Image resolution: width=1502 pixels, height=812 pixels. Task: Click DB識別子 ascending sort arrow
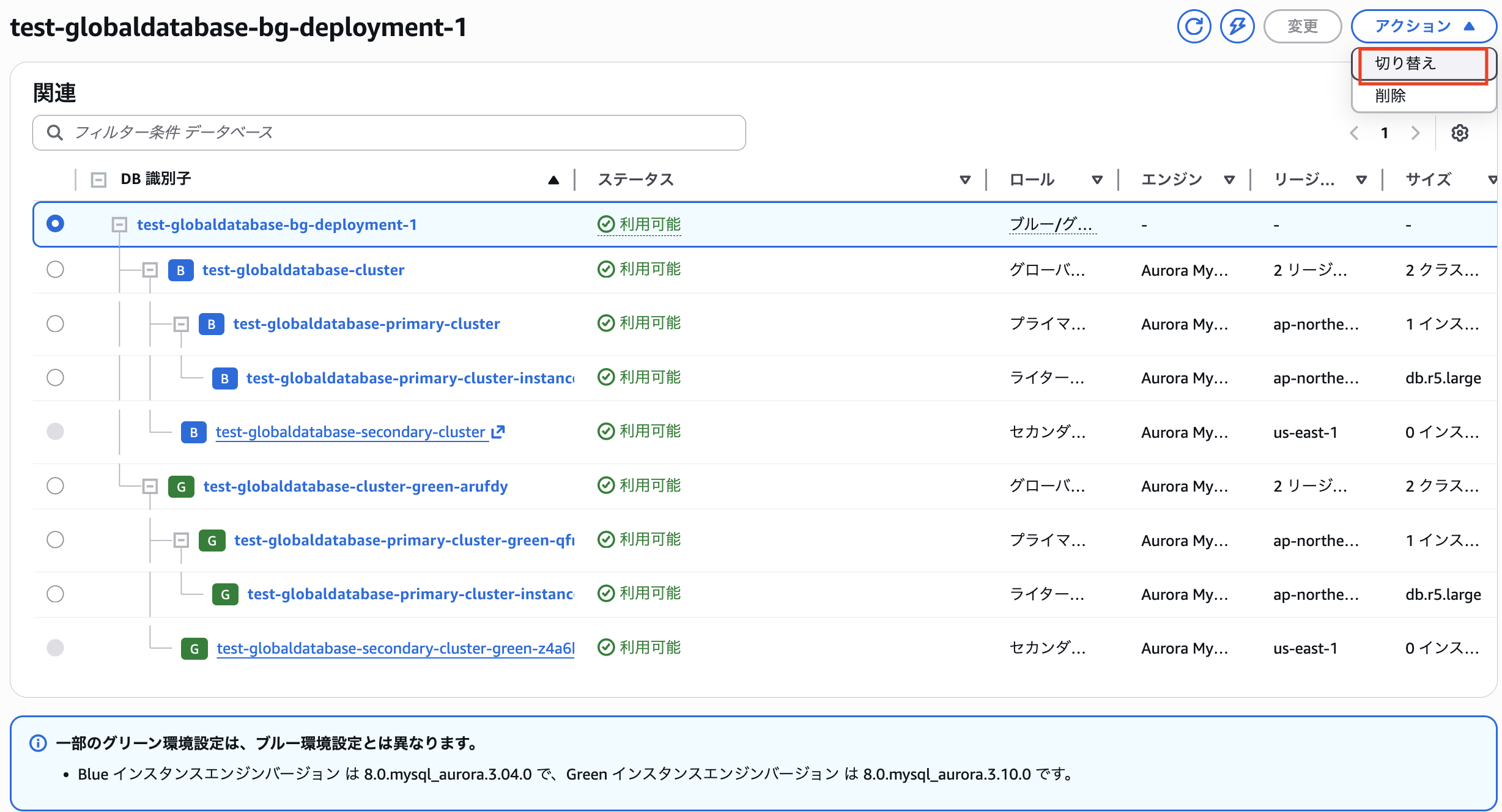pos(553,180)
